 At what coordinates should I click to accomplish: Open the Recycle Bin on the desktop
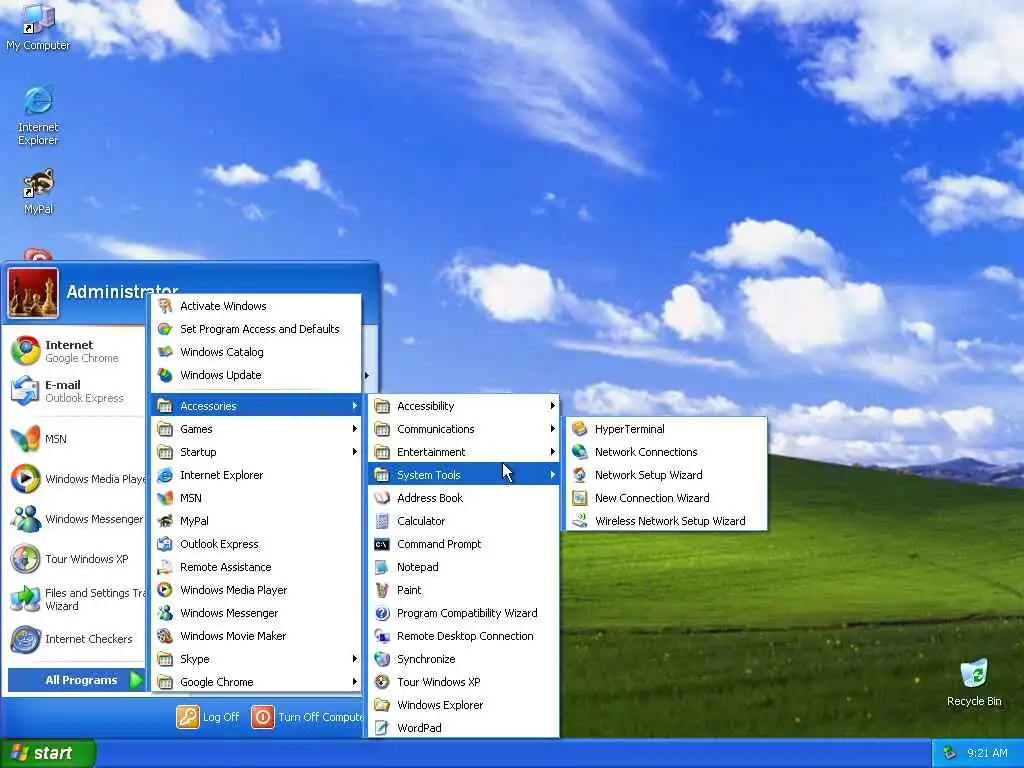(x=974, y=683)
